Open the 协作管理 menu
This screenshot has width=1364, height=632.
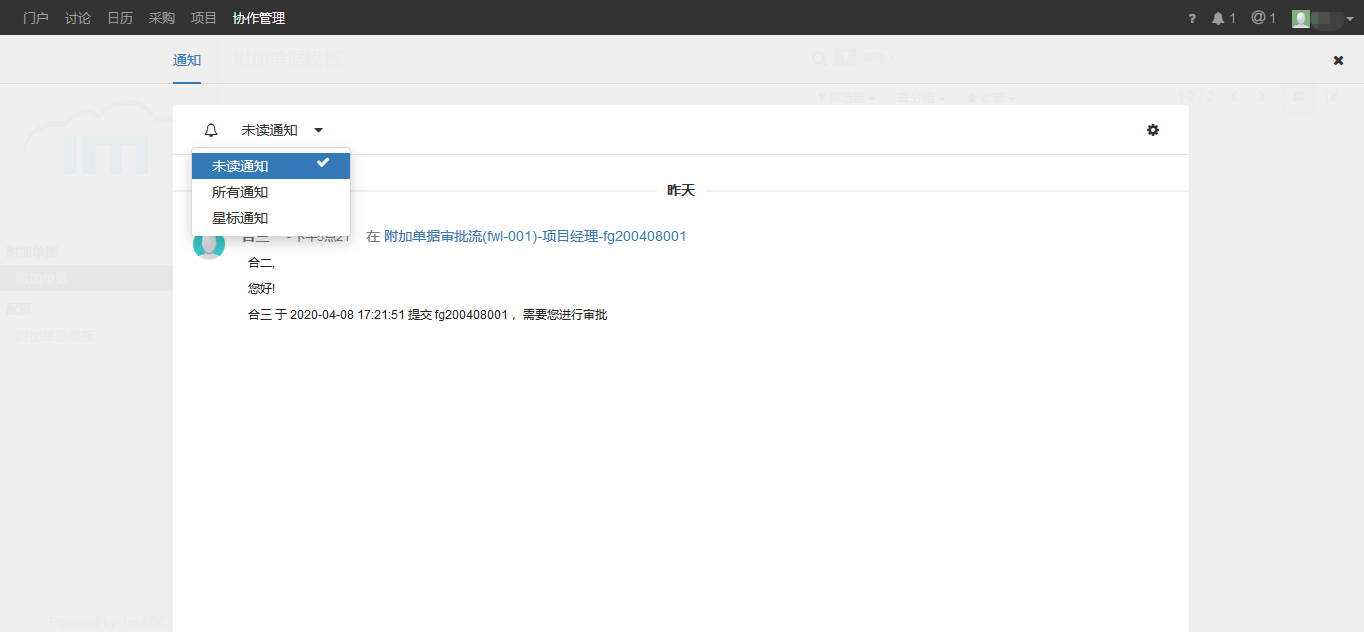[x=259, y=18]
